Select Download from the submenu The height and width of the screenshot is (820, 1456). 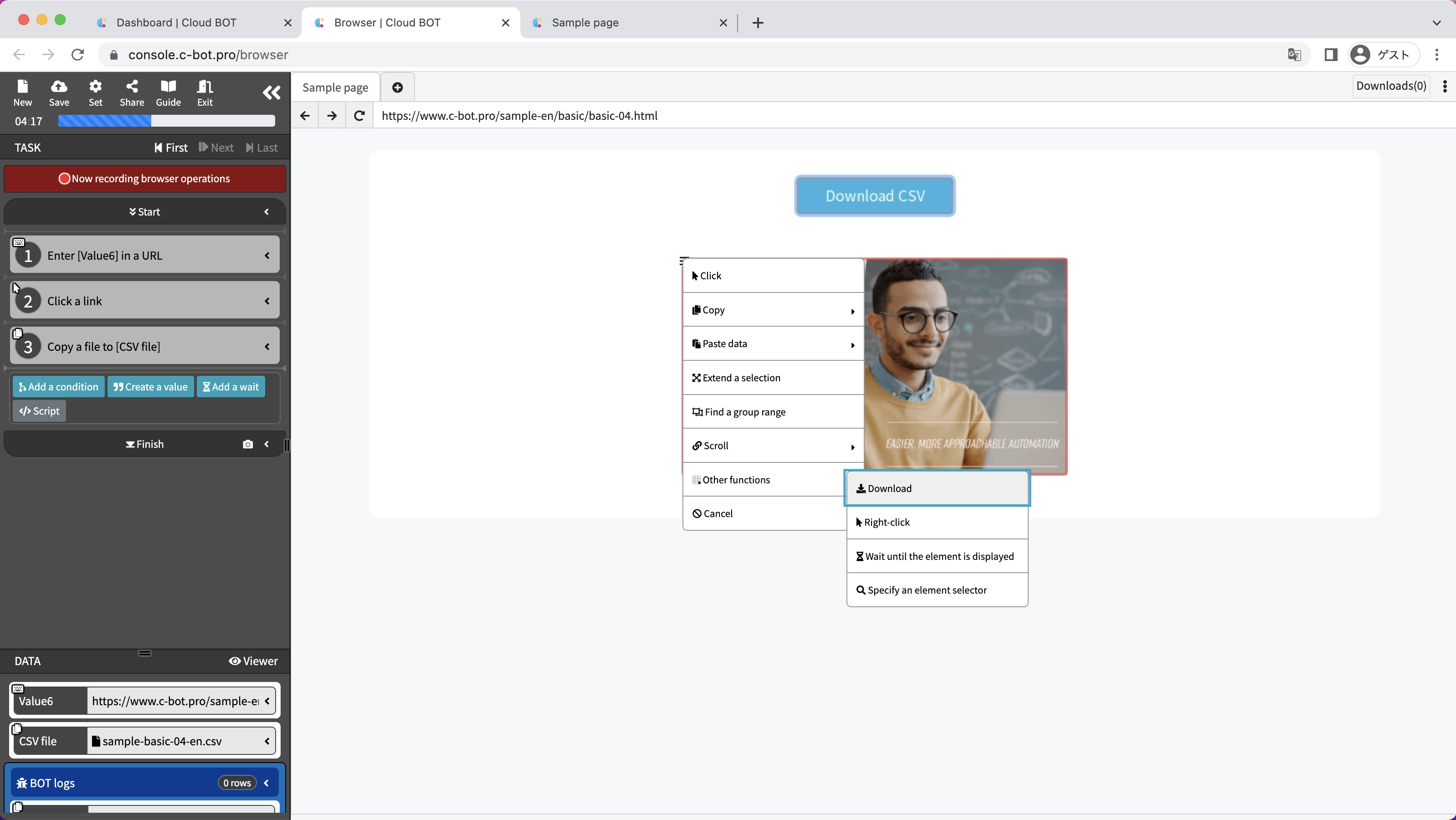coord(937,488)
